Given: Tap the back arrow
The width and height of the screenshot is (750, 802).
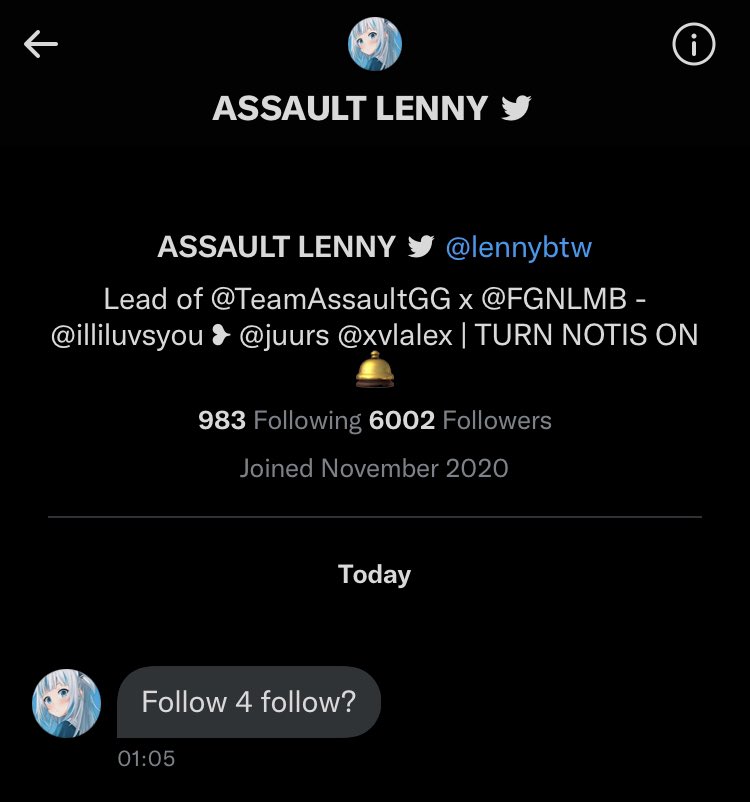Looking at the screenshot, I should 41,44.
